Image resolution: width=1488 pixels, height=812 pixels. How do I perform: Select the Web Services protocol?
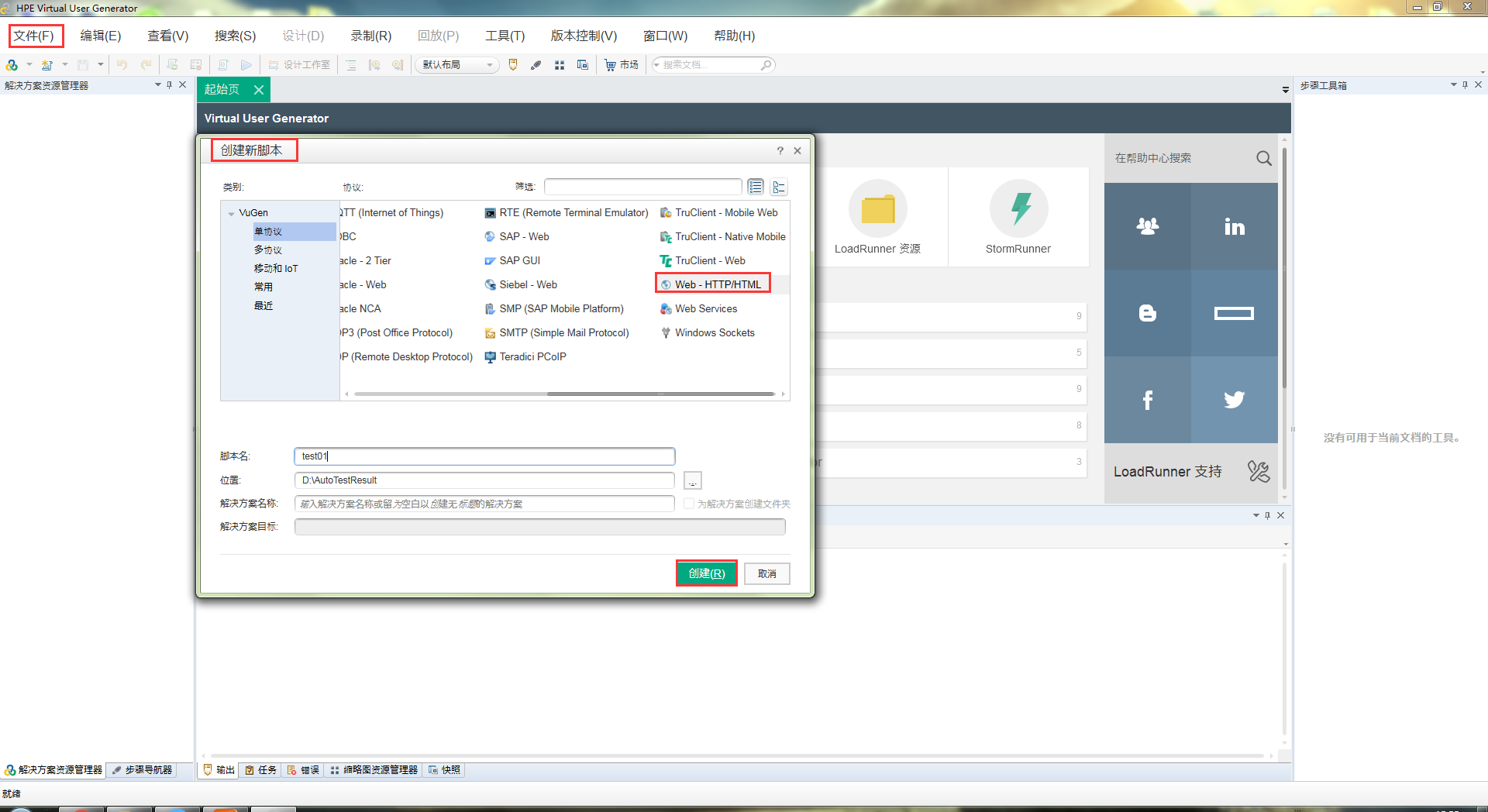(x=704, y=308)
